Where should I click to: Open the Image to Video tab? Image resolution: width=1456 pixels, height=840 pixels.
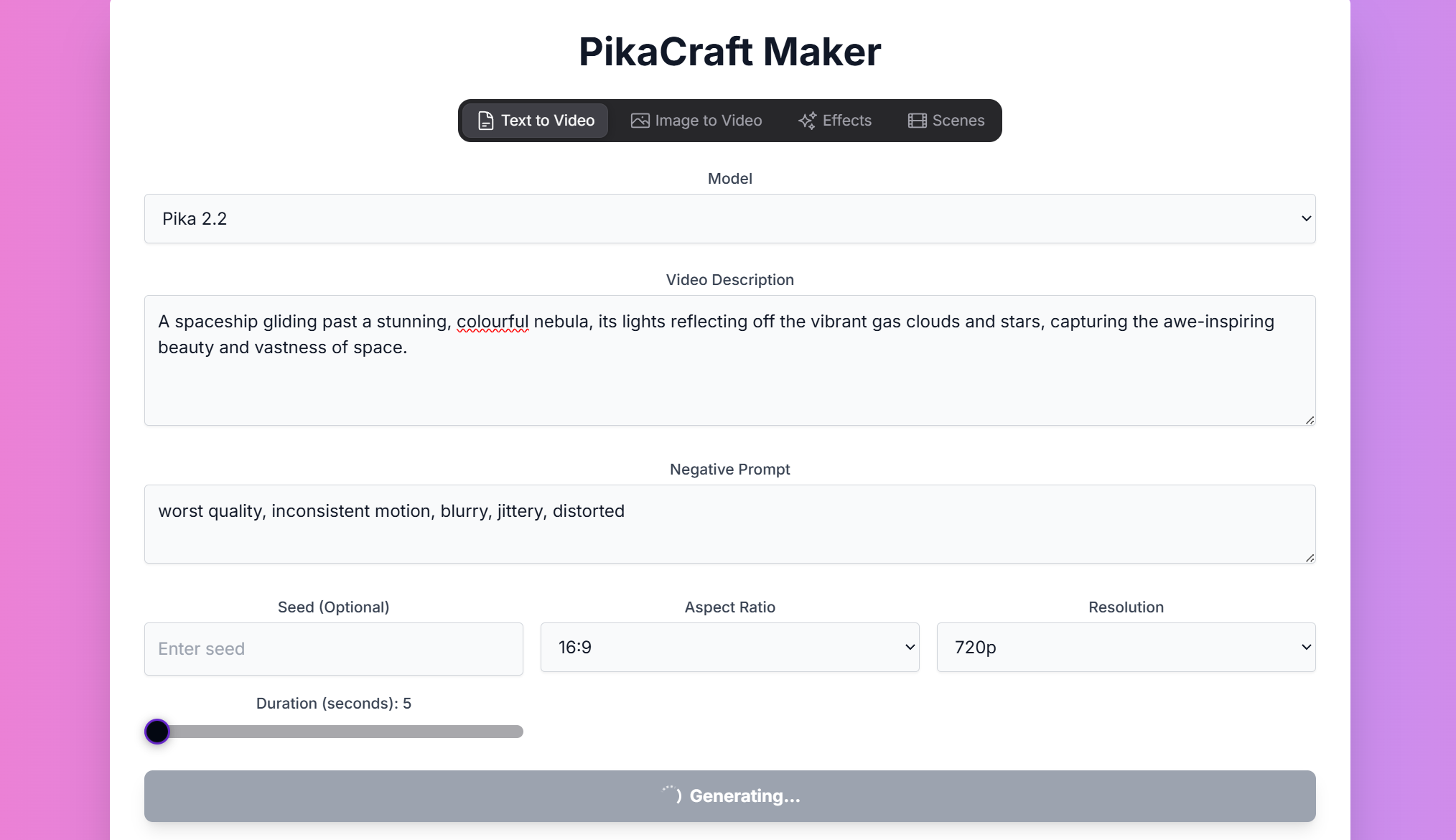696,121
